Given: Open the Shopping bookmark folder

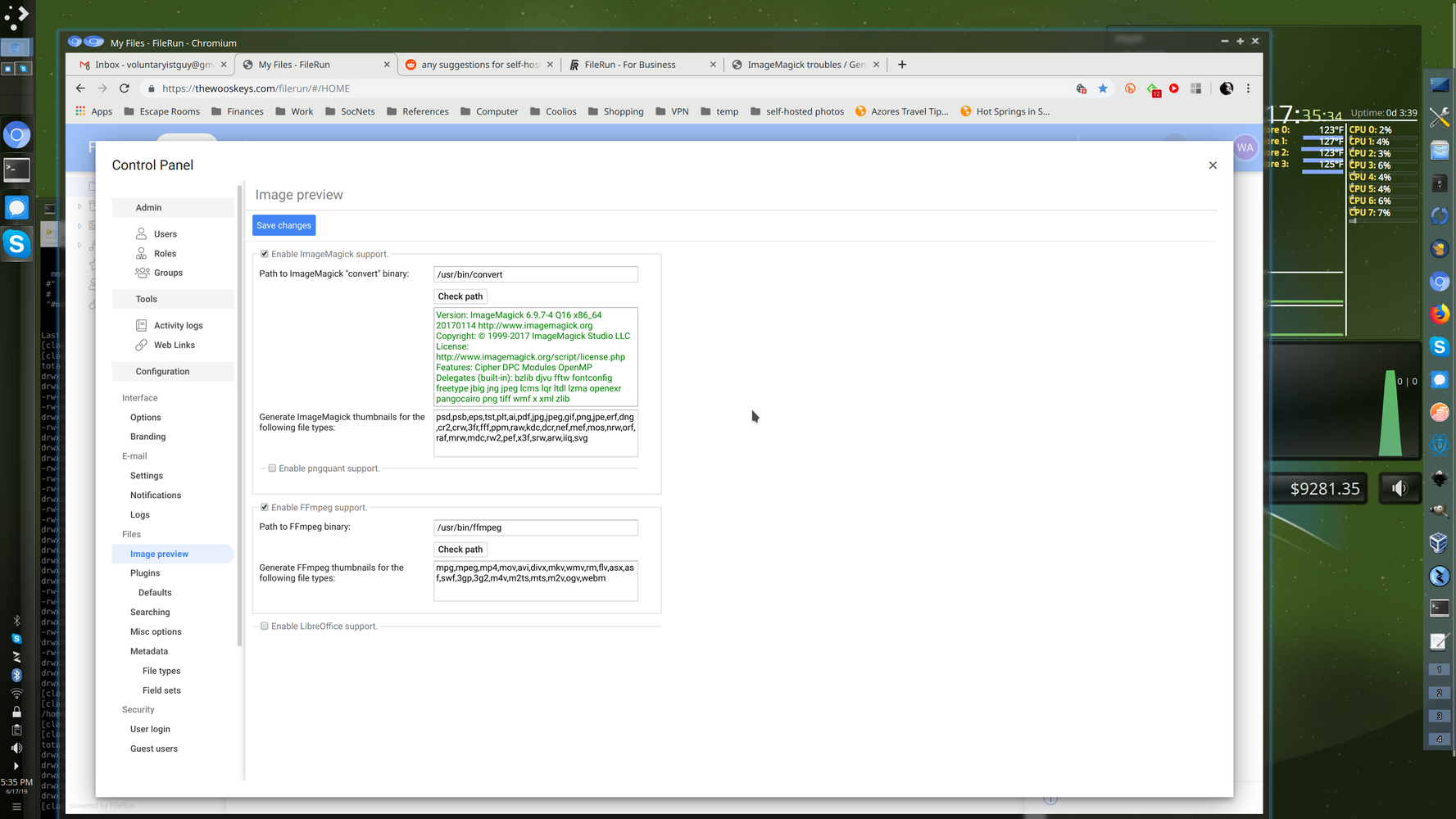Looking at the screenshot, I should [615, 111].
